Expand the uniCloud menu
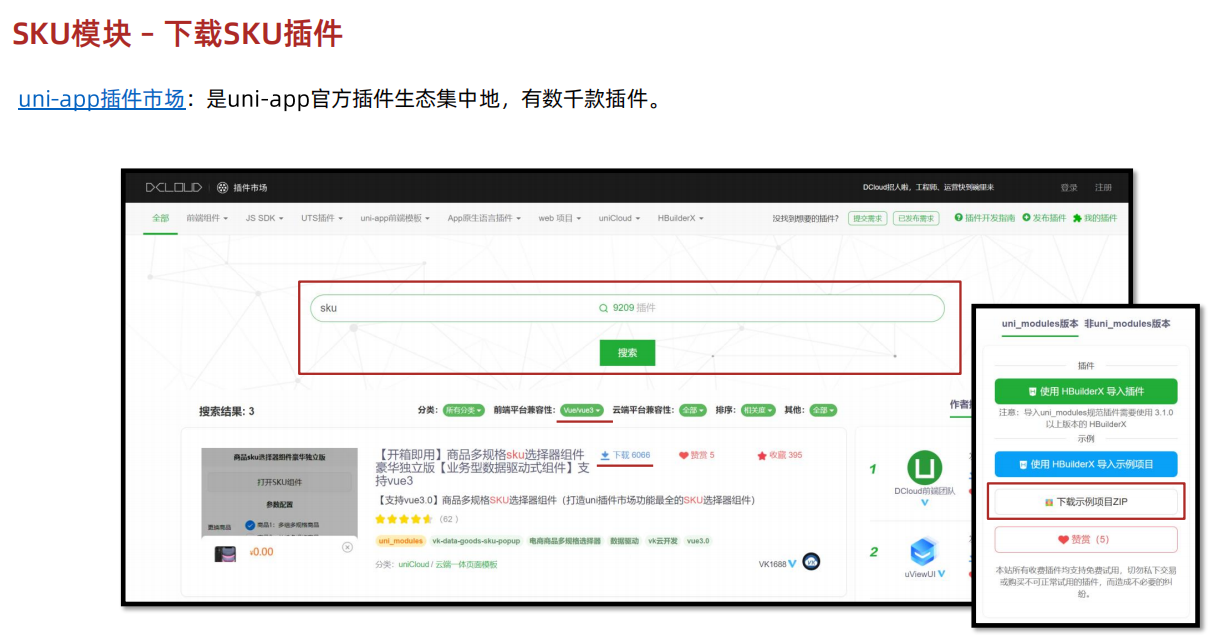Image resolution: width=1227 pixels, height=643 pixels. pyautogui.click(x=620, y=218)
